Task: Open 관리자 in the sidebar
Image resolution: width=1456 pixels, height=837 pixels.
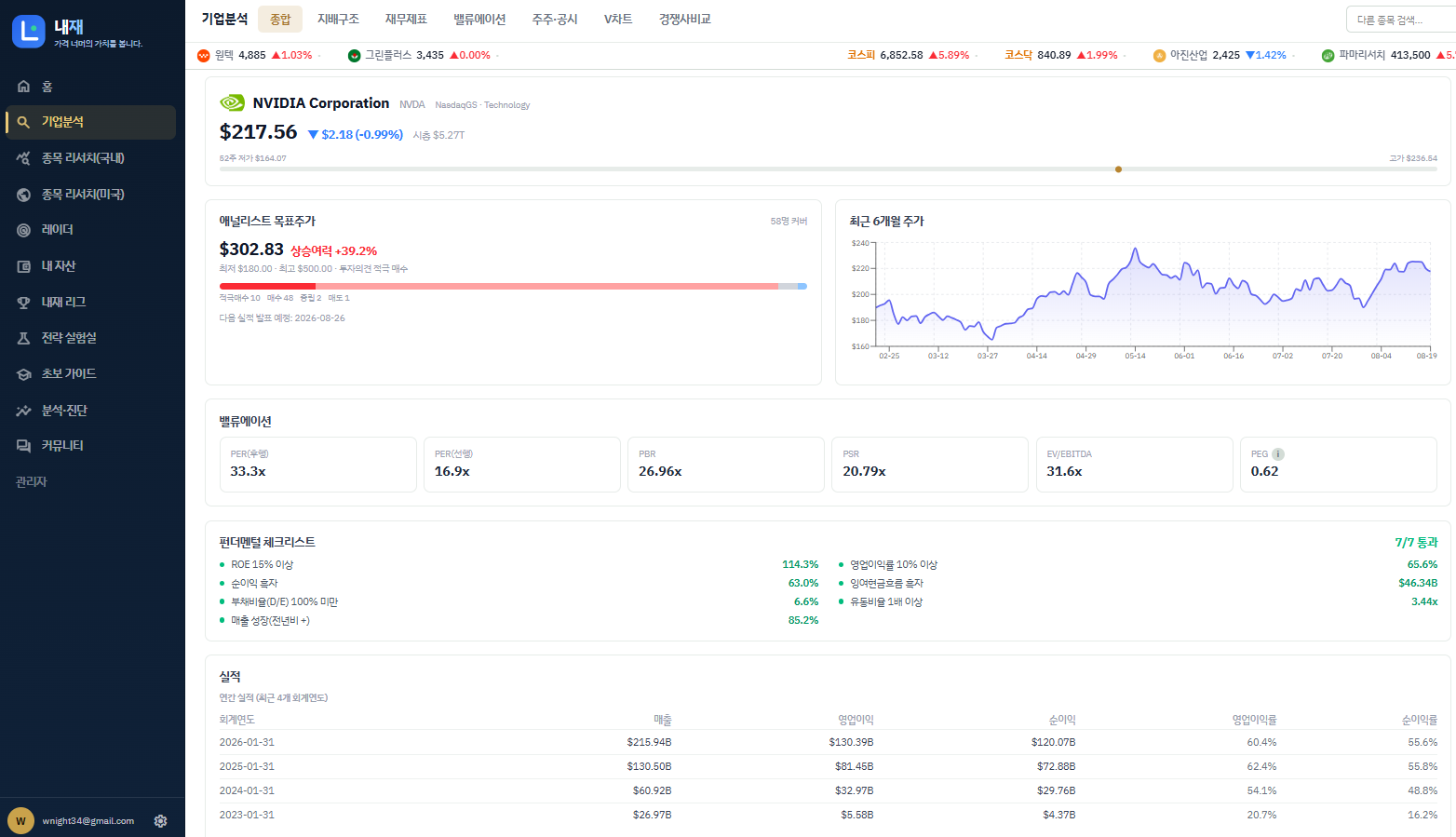Action: click(32, 482)
